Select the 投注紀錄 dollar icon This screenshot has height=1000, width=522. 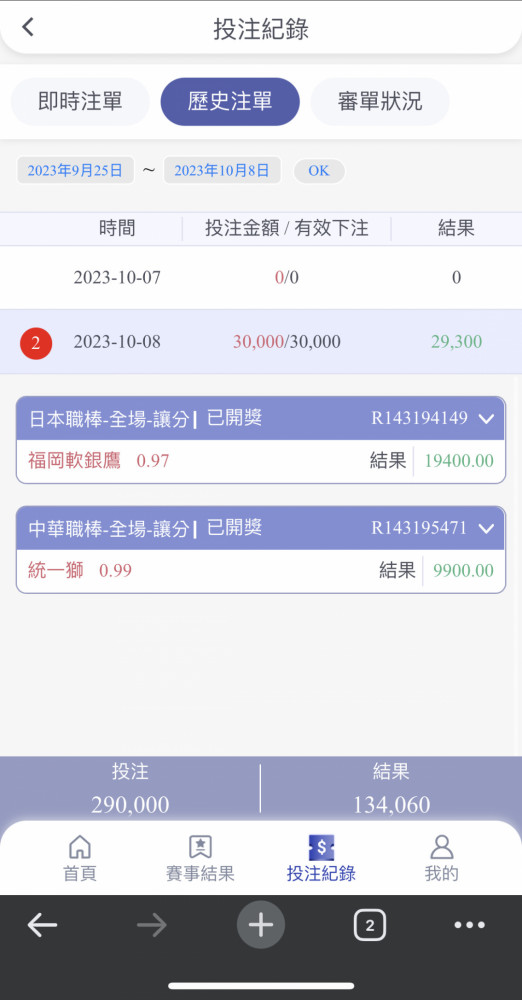[x=321, y=847]
